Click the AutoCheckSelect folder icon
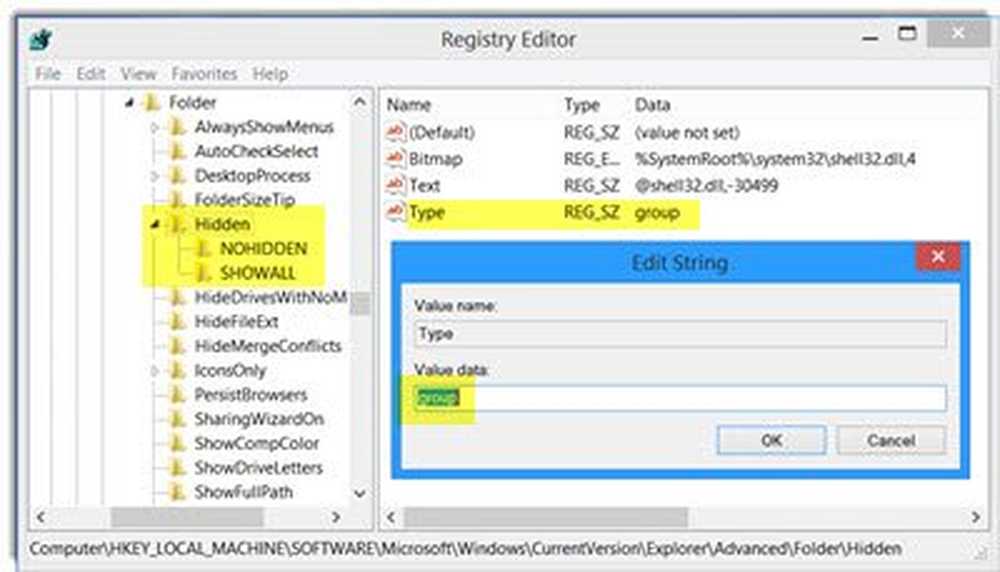The height and width of the screenshot is (572, 1000). [x=178, y=151]
